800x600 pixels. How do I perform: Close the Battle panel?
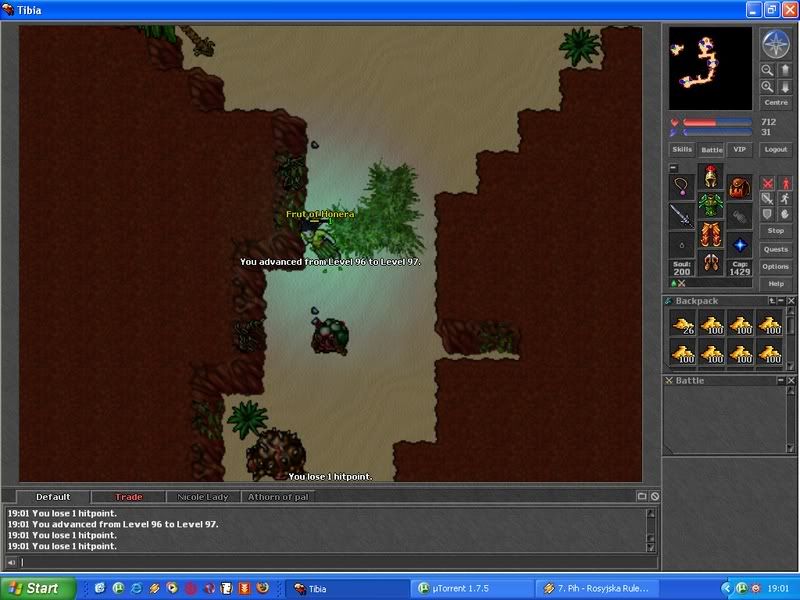pos(791,381)
